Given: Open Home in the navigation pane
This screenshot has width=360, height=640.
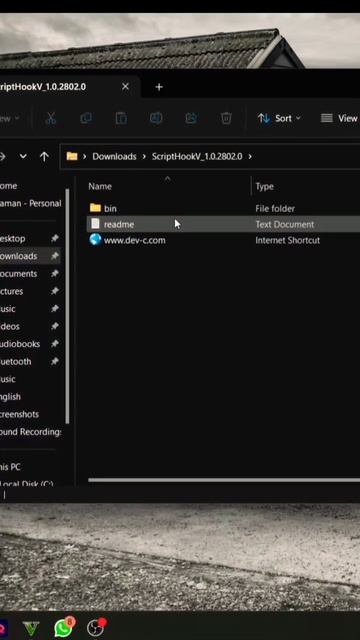Looking at the screenshot, I should 8,186.
